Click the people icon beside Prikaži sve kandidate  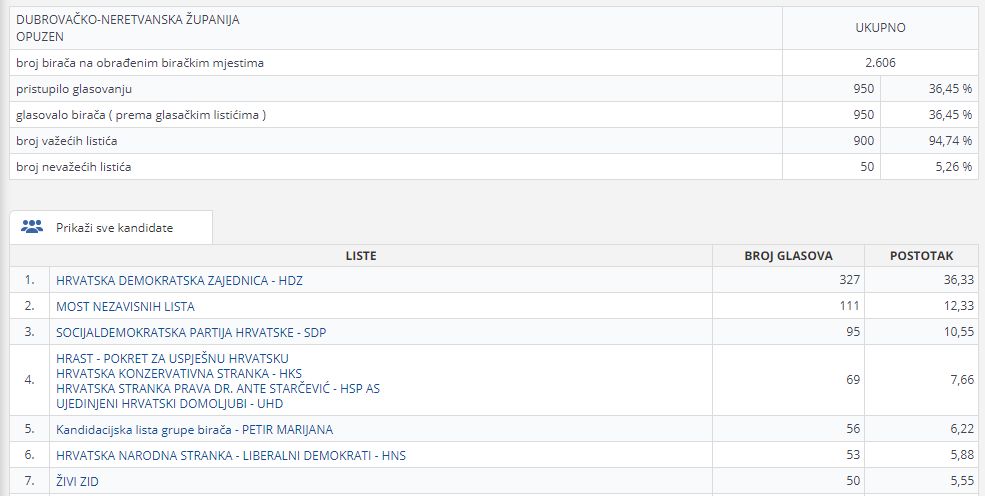[32, 227]
